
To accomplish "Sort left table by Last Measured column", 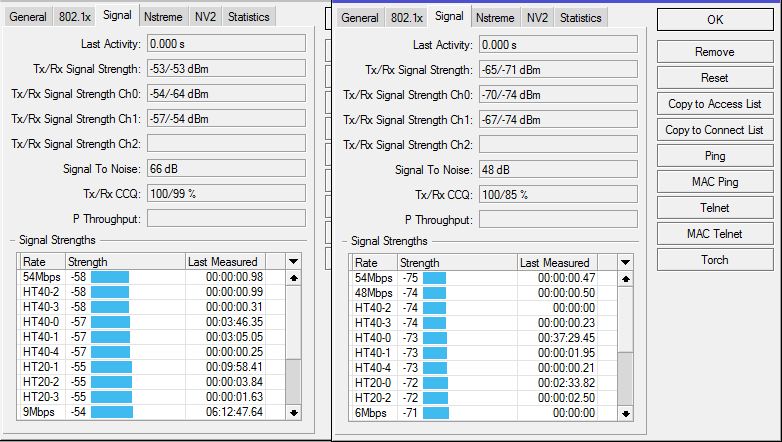I will (x=225, y=261).
